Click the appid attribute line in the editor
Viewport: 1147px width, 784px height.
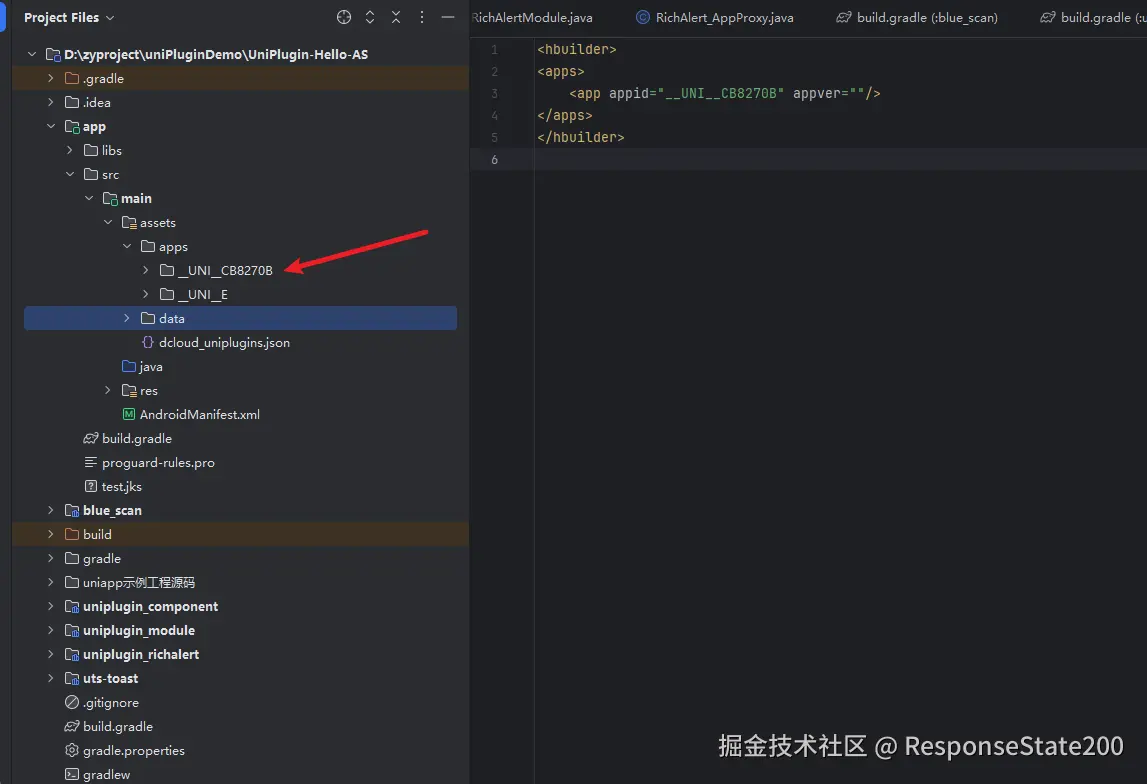tap(724, 94)
